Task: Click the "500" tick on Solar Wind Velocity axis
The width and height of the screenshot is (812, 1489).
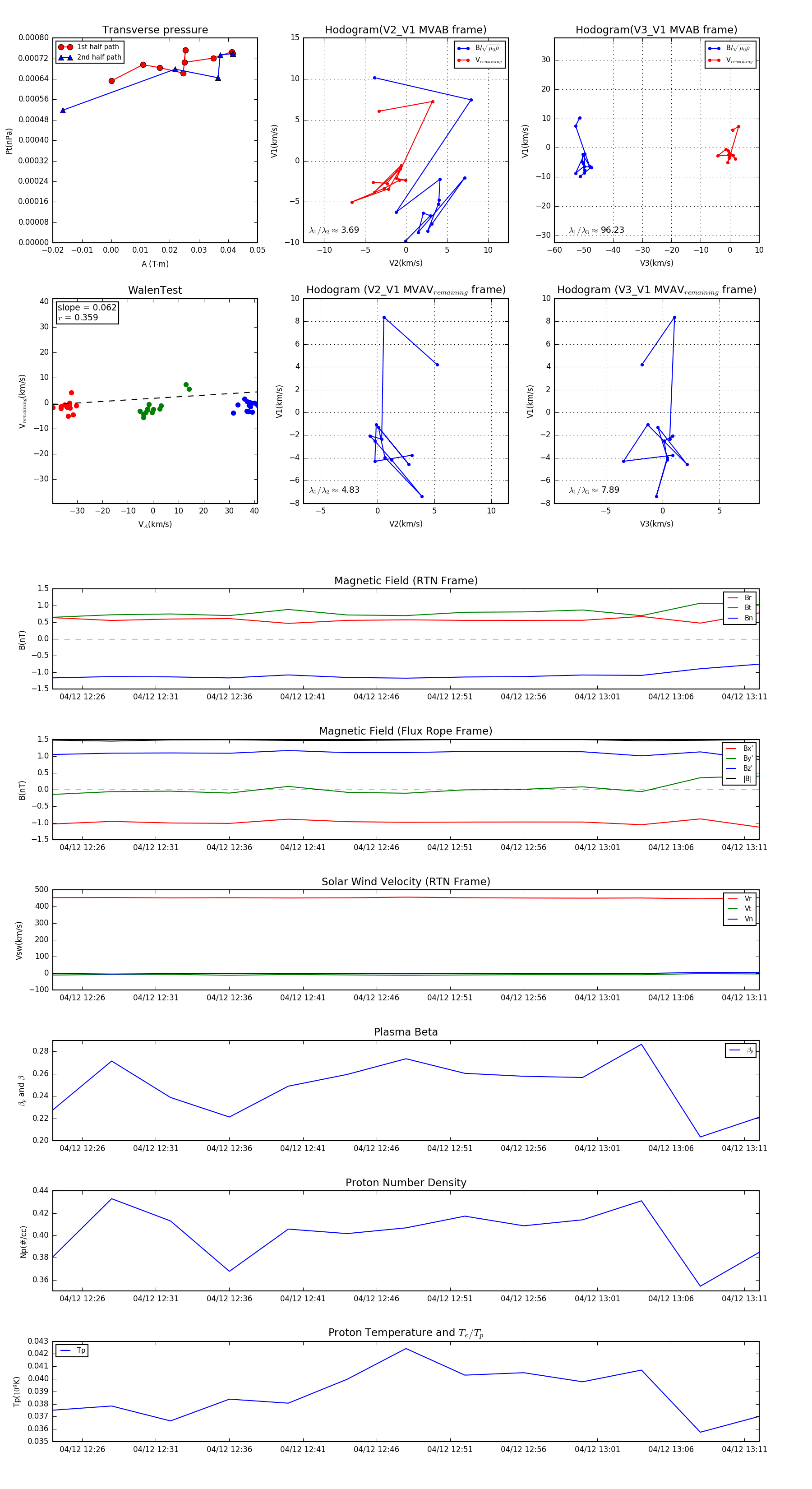Action: tap(42, 890)
